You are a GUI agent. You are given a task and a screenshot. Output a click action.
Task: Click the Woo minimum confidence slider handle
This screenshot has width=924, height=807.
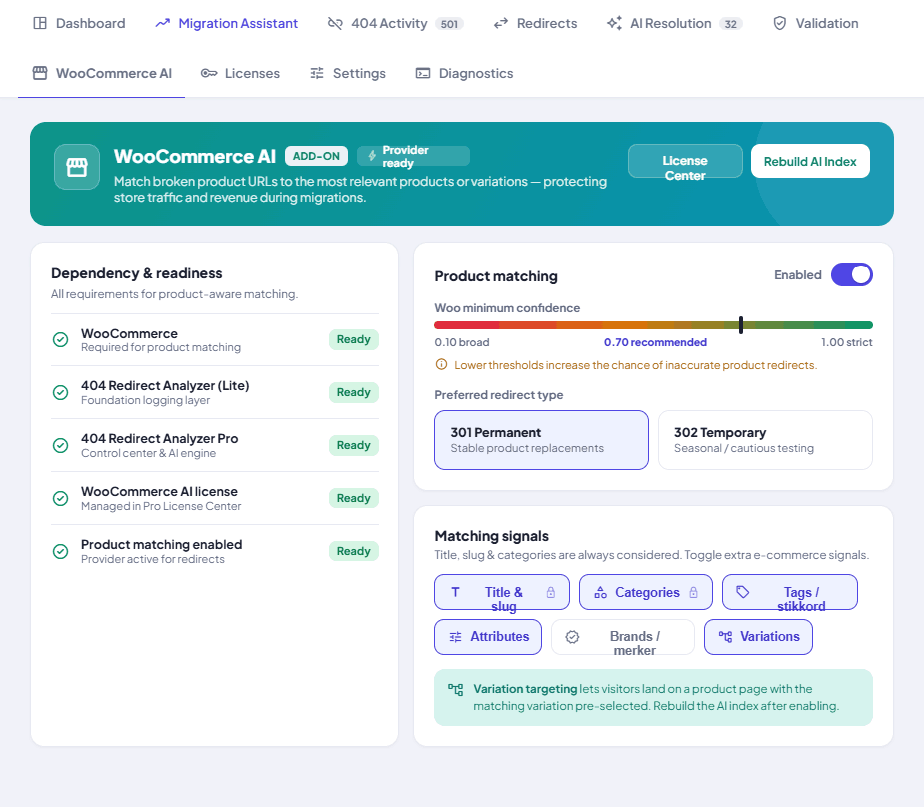coord(741,325)
